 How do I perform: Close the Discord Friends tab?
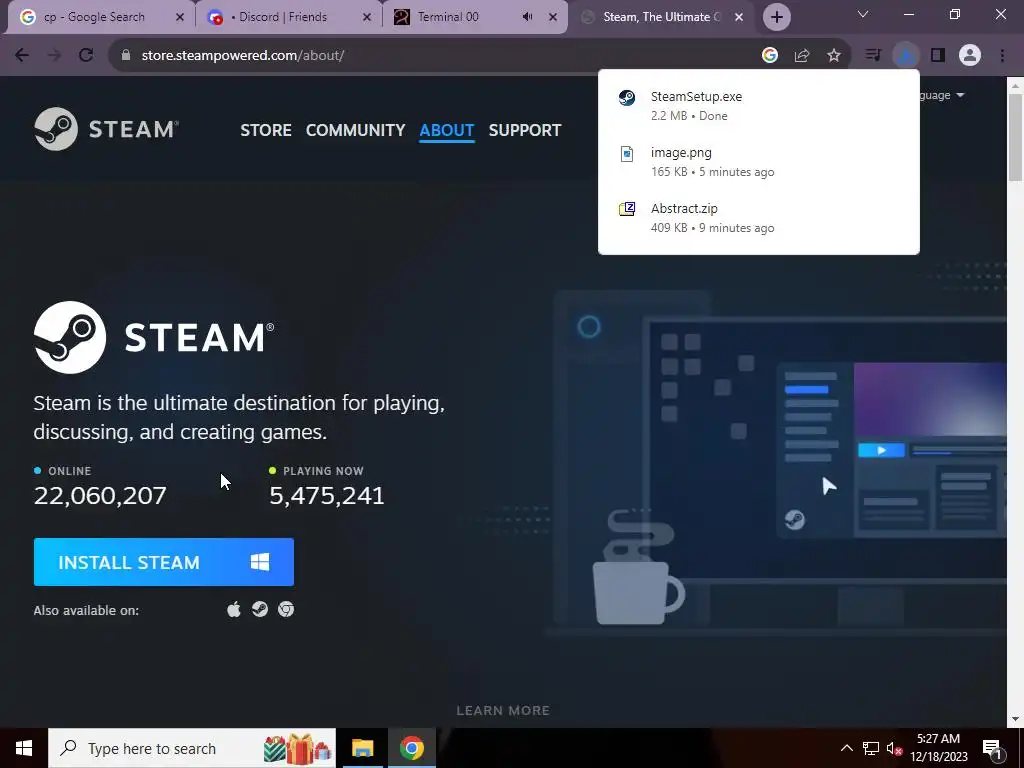367,17
